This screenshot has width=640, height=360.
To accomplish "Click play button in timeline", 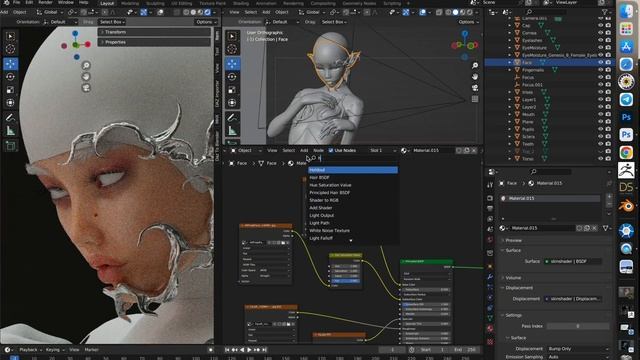I will [249, 350].
